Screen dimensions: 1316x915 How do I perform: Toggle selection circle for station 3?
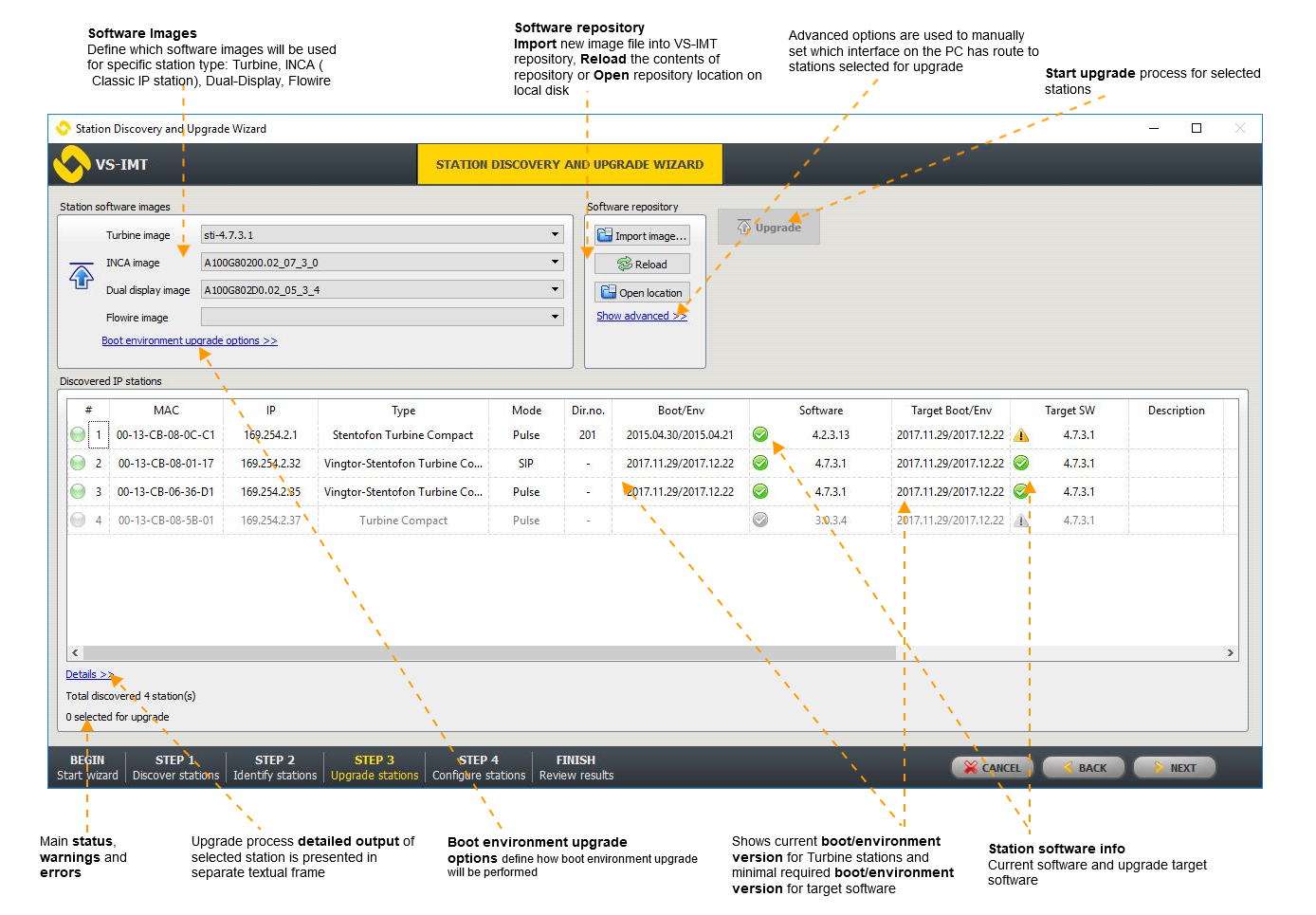[x=78, y=492]
